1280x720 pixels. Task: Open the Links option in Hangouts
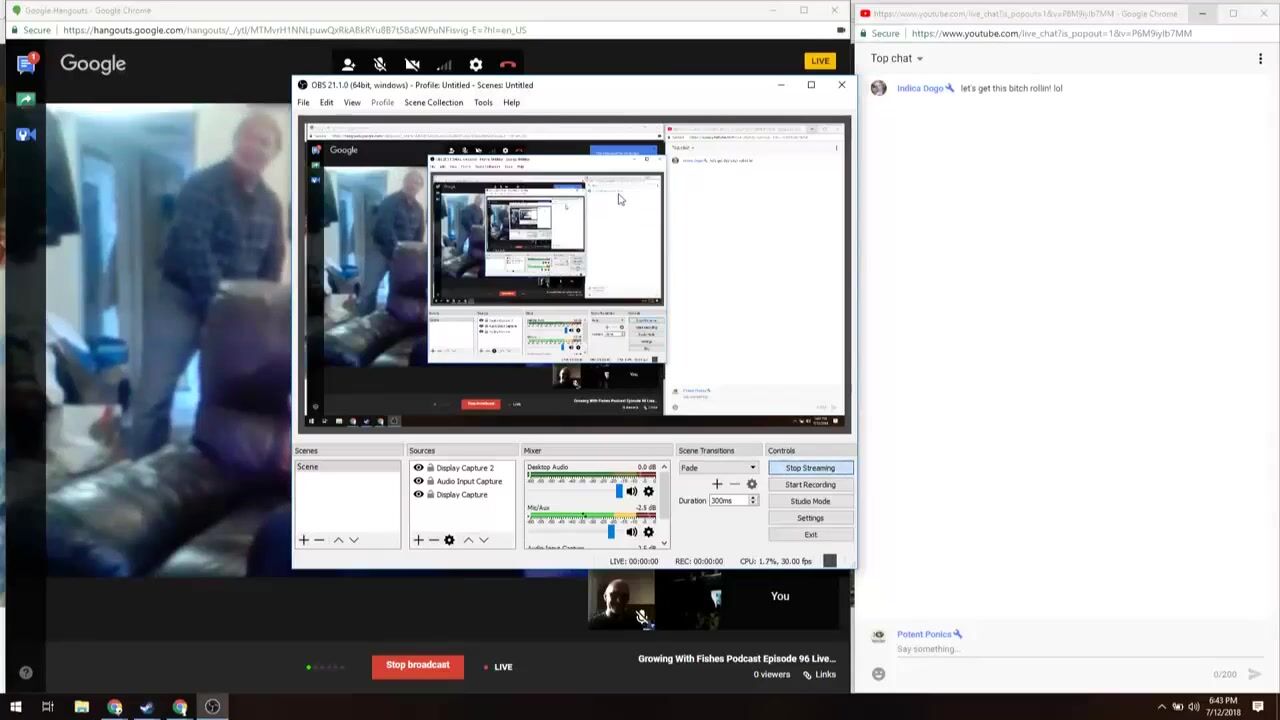pos(820,675)
